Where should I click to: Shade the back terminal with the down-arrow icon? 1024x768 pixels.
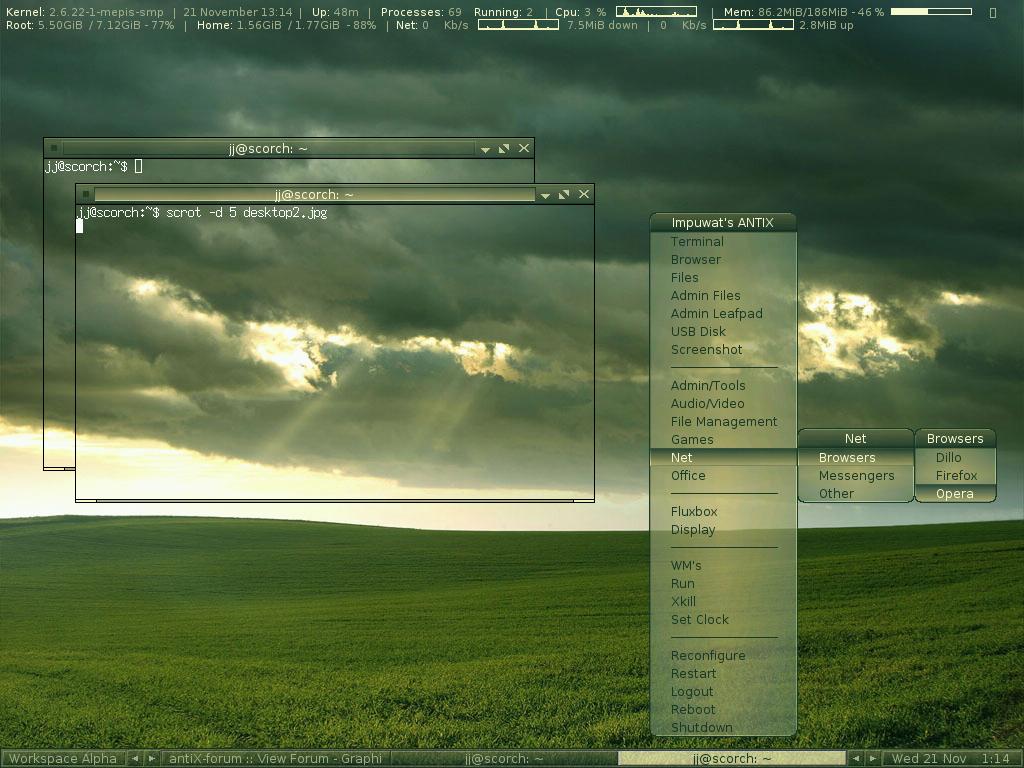point(485,150)
